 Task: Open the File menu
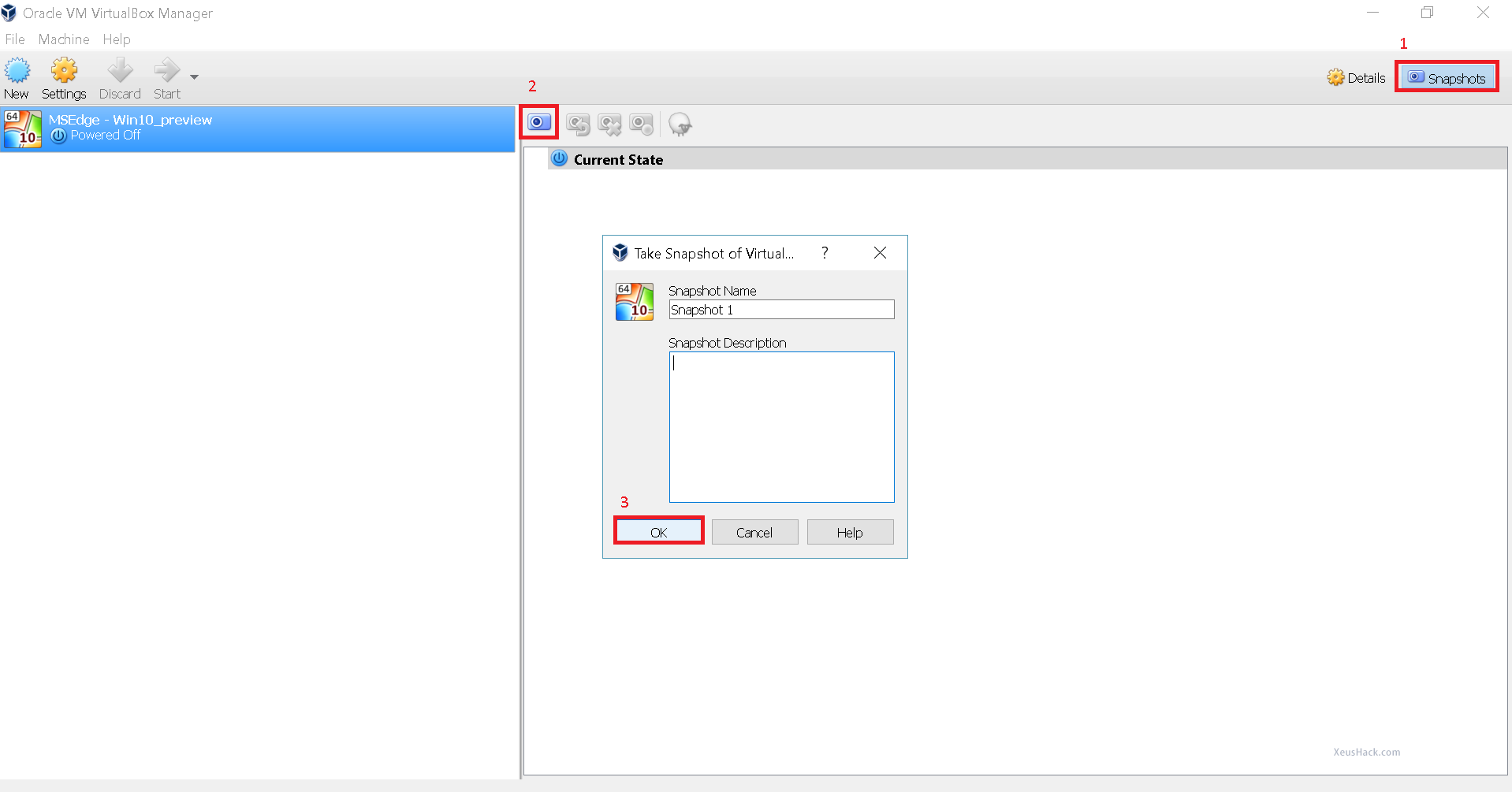15,39
